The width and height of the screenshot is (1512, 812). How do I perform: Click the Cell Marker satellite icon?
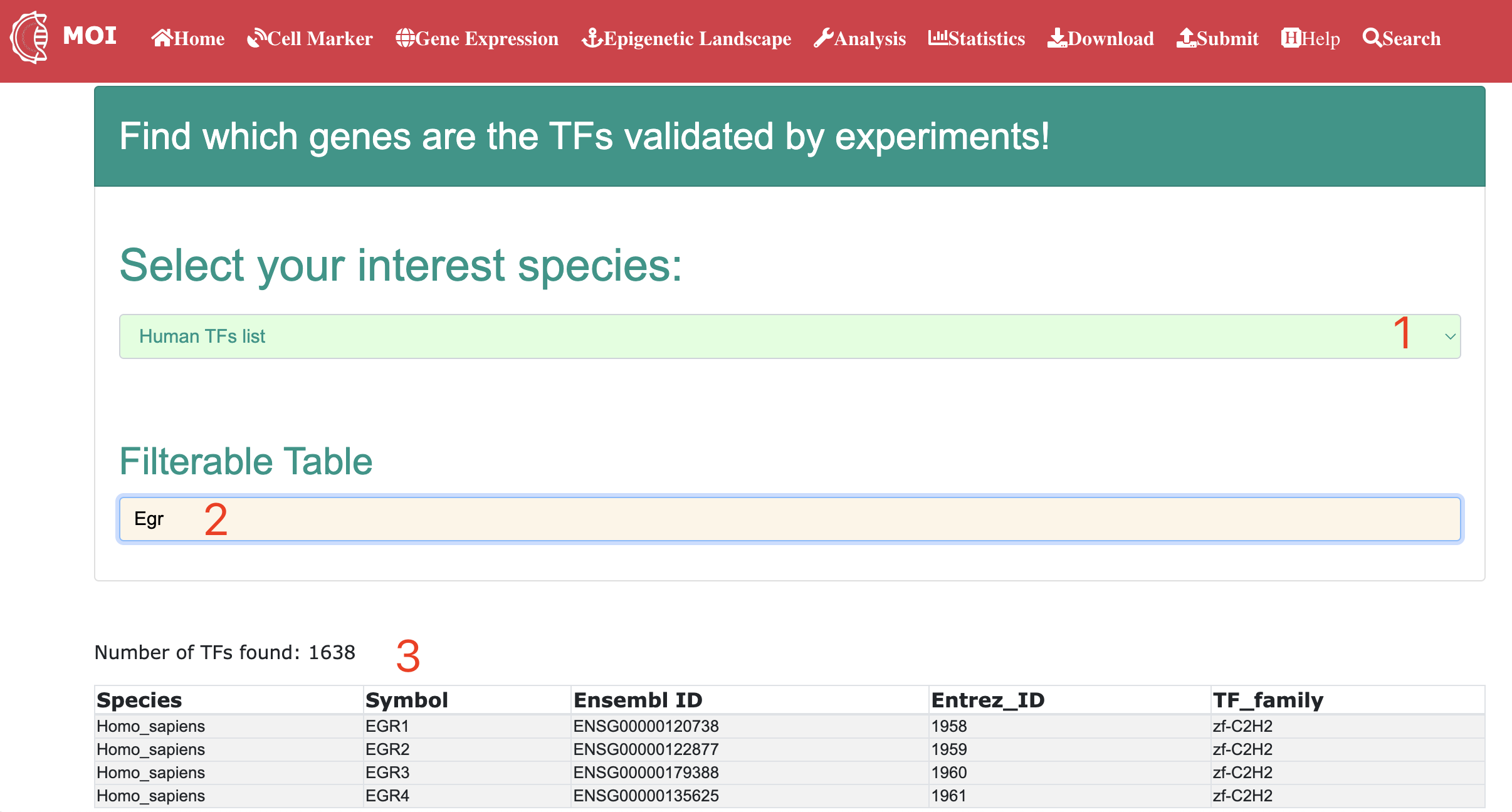257,38
